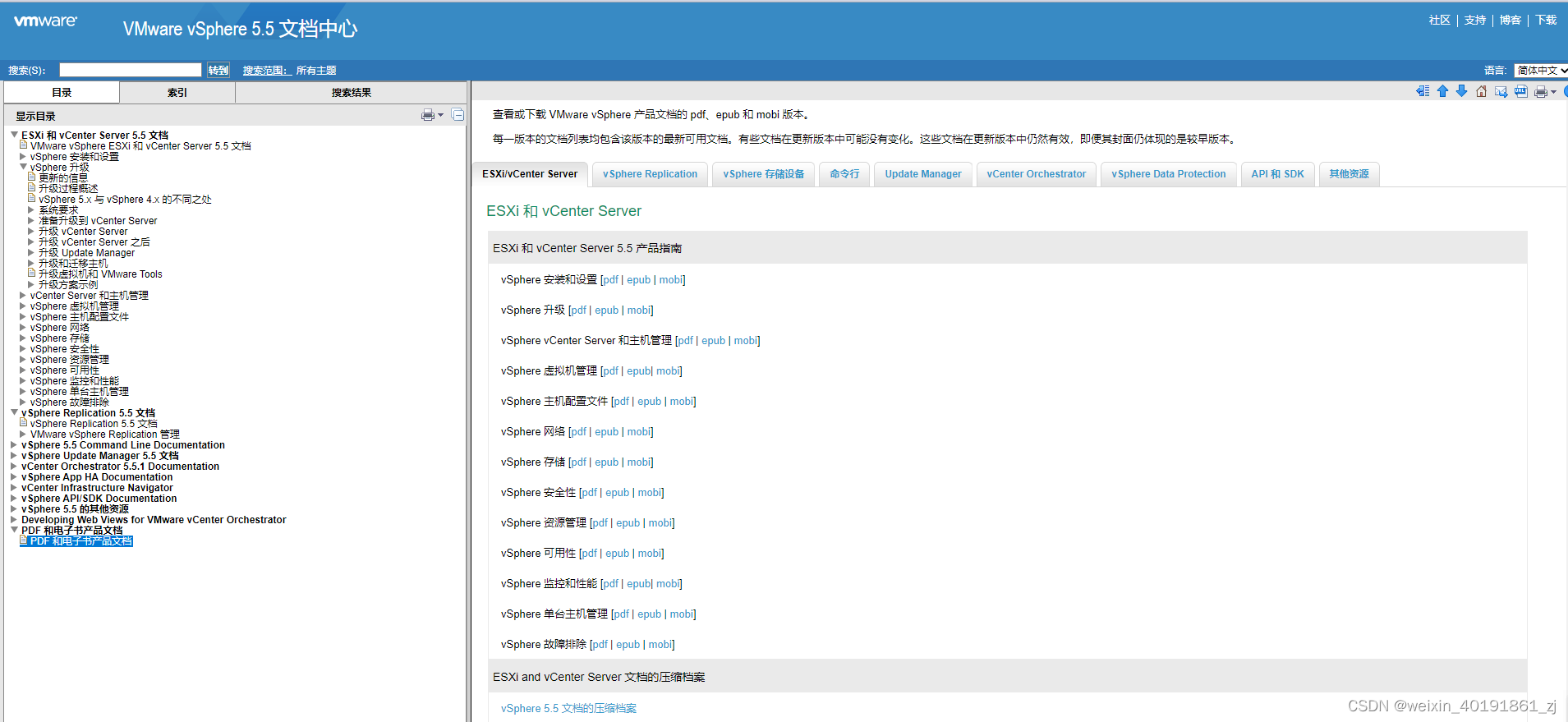1568x722 pixels.
Task: Click the printer icon in content toolbar
Action: 1541,92
